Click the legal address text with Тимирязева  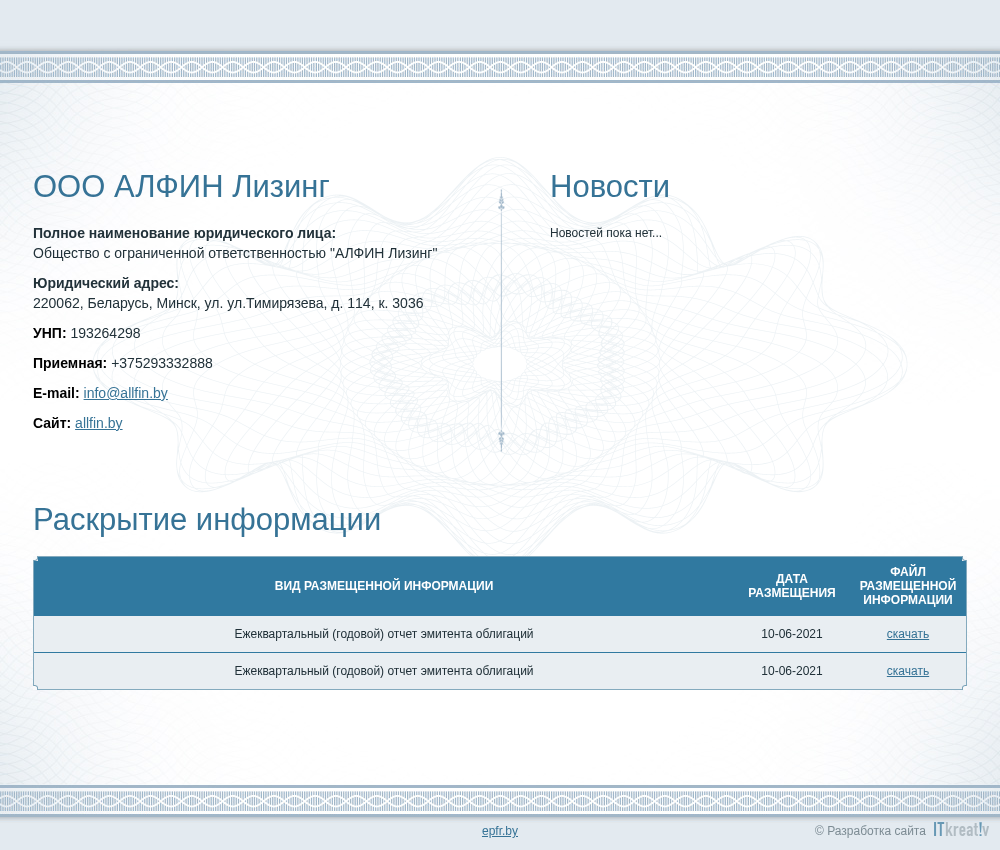point(228,304)
